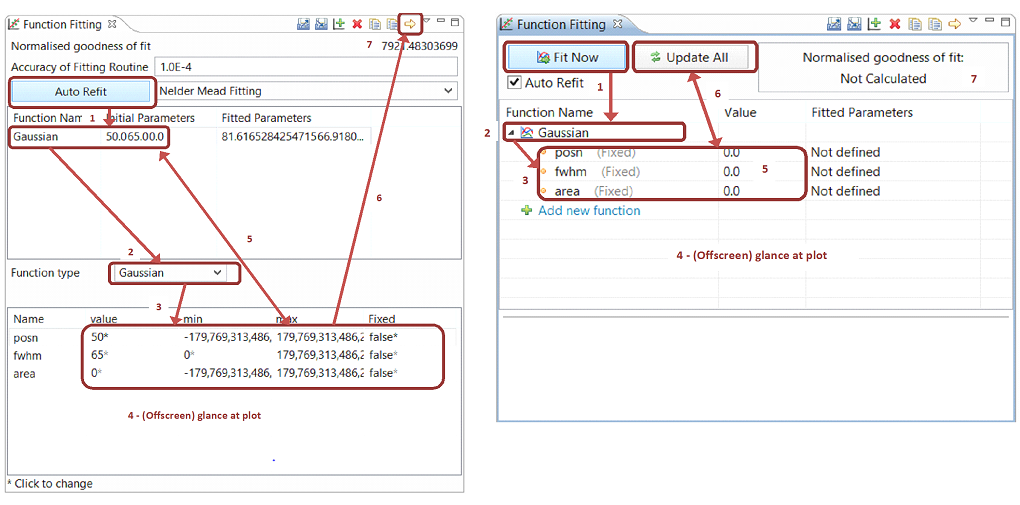This screenshot has width=1020, height=505.
Task: Click the Accuracy of Fitting Routine field
Action: tap(305, 66)
